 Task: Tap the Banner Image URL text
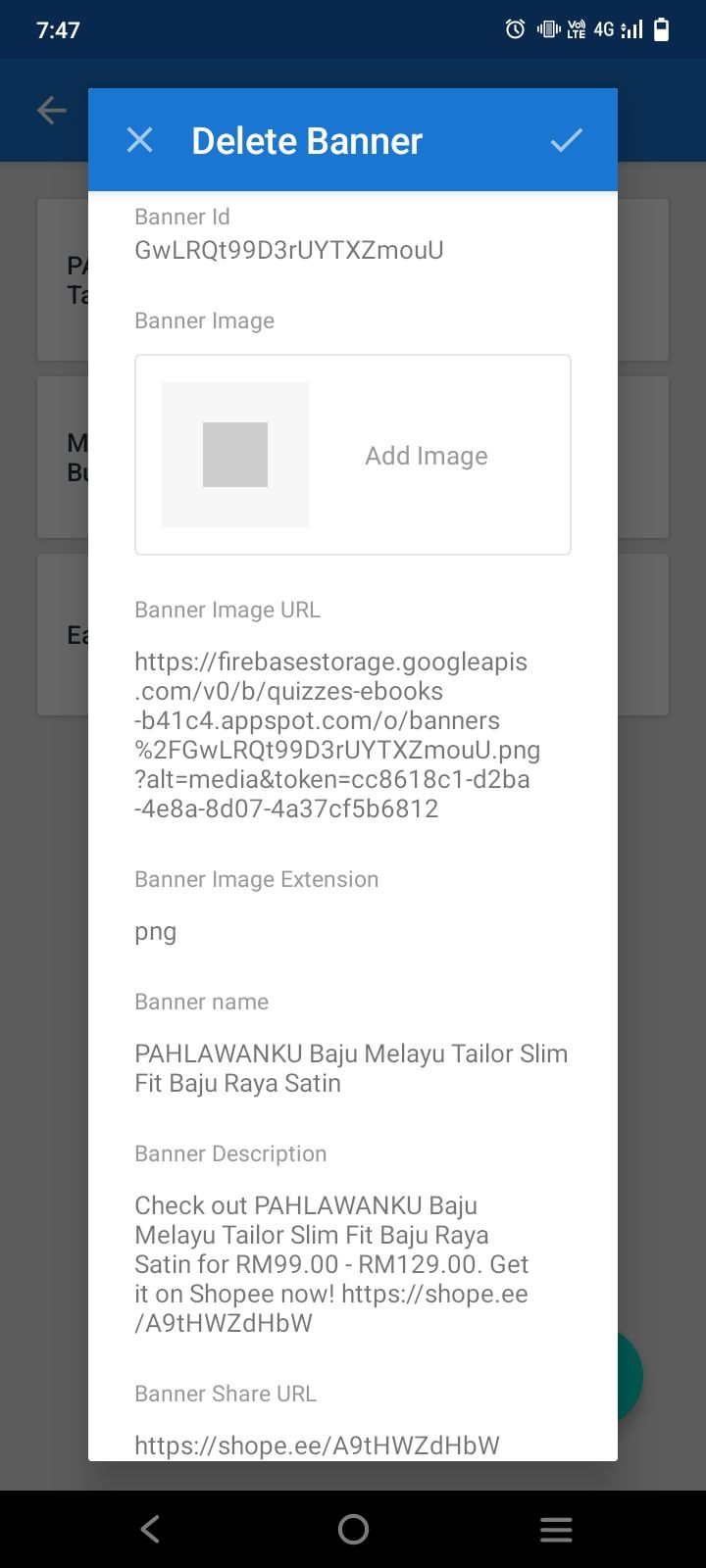[337, 735]
